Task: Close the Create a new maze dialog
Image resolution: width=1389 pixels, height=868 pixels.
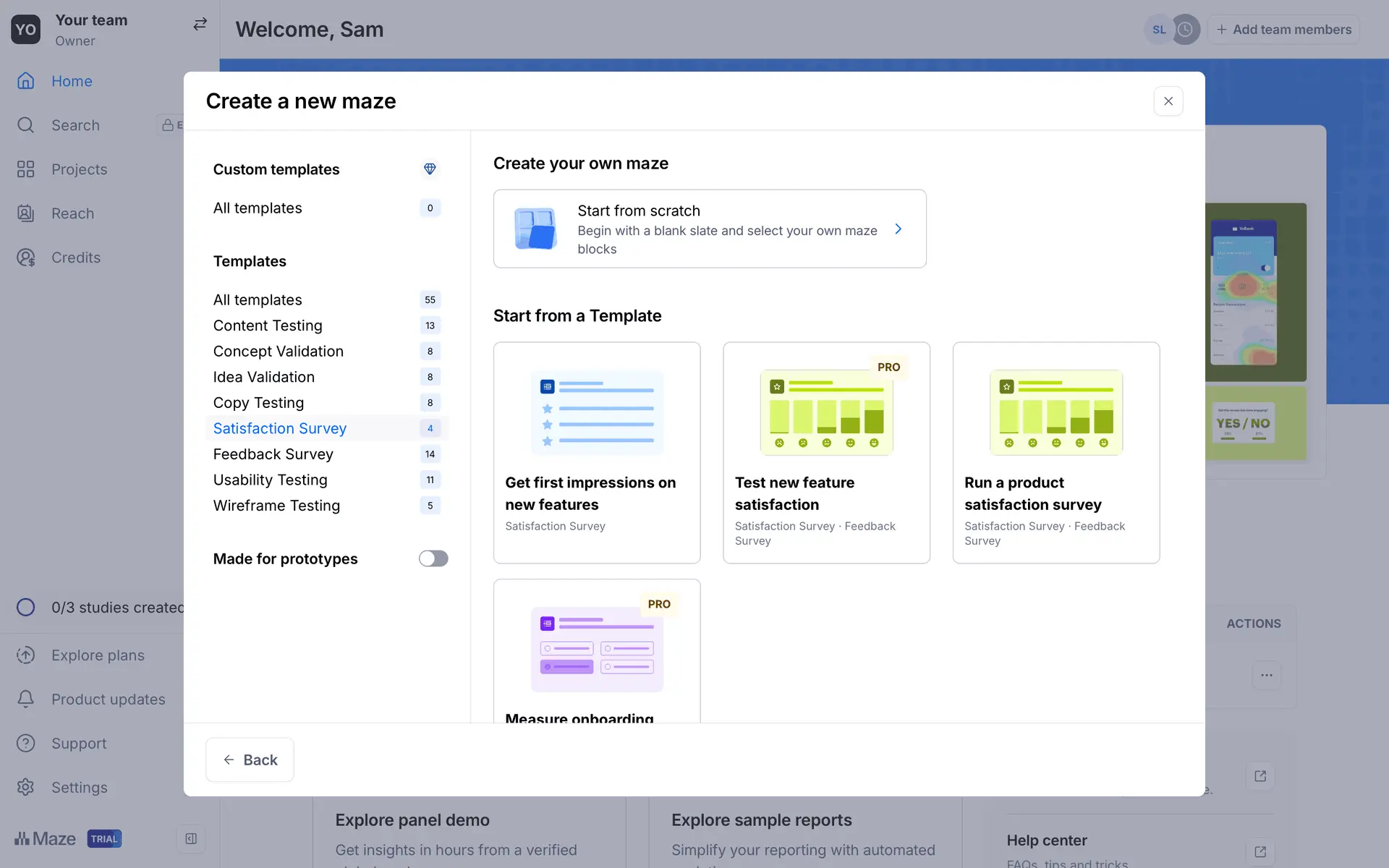Action: pyautogui.click(x=1168, y=101)
